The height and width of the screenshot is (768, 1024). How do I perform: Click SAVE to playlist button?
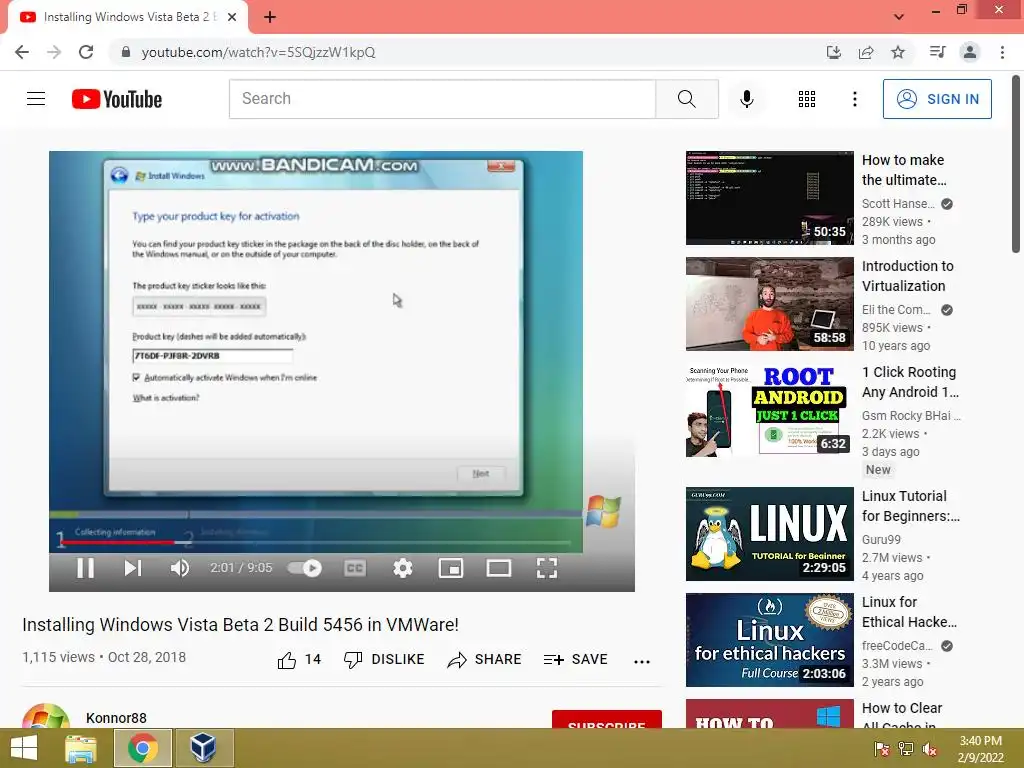click(x=575, y=660)
